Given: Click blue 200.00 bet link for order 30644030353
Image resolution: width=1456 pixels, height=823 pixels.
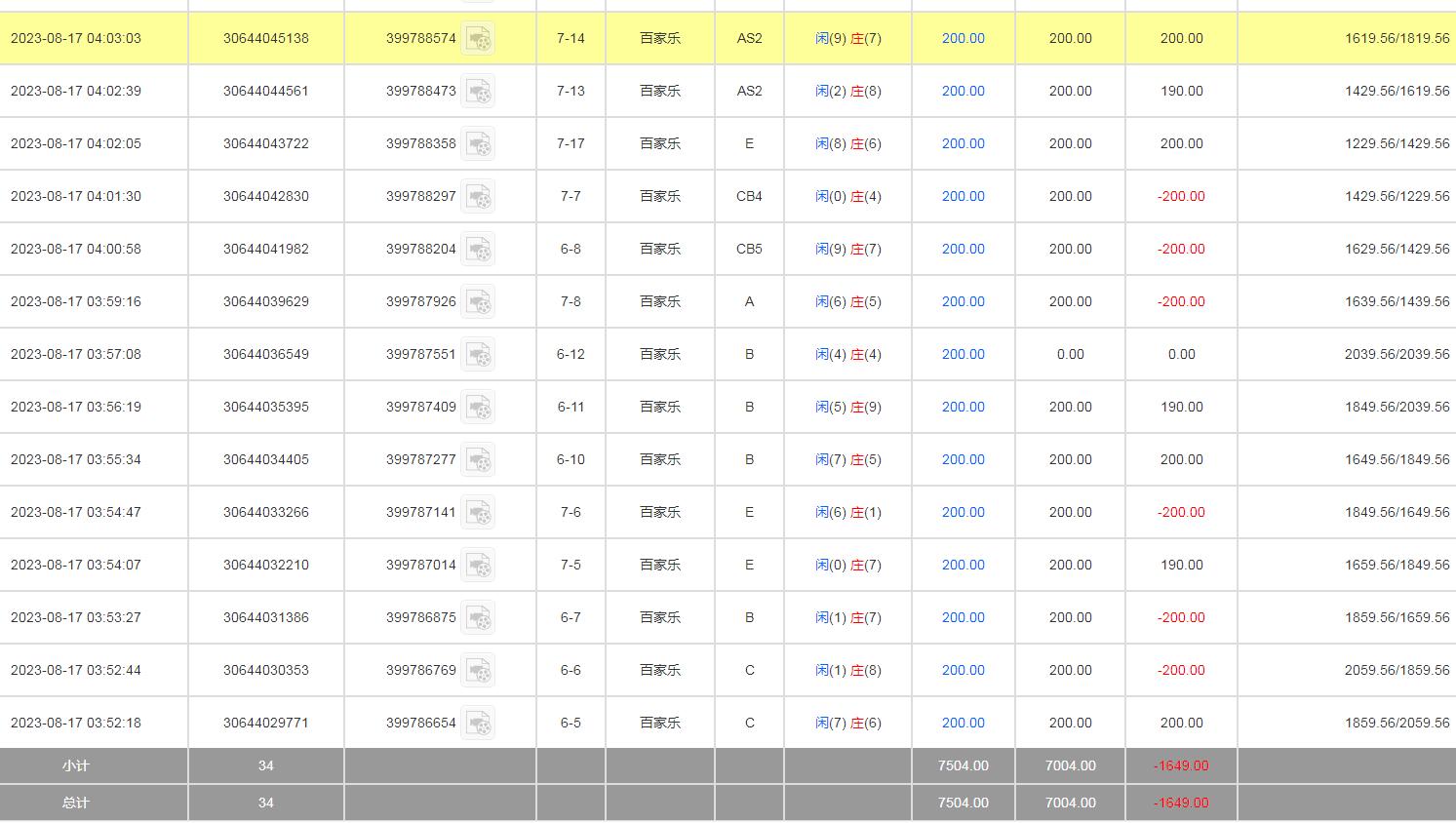Looking at the screenshot, I should 964,670.
